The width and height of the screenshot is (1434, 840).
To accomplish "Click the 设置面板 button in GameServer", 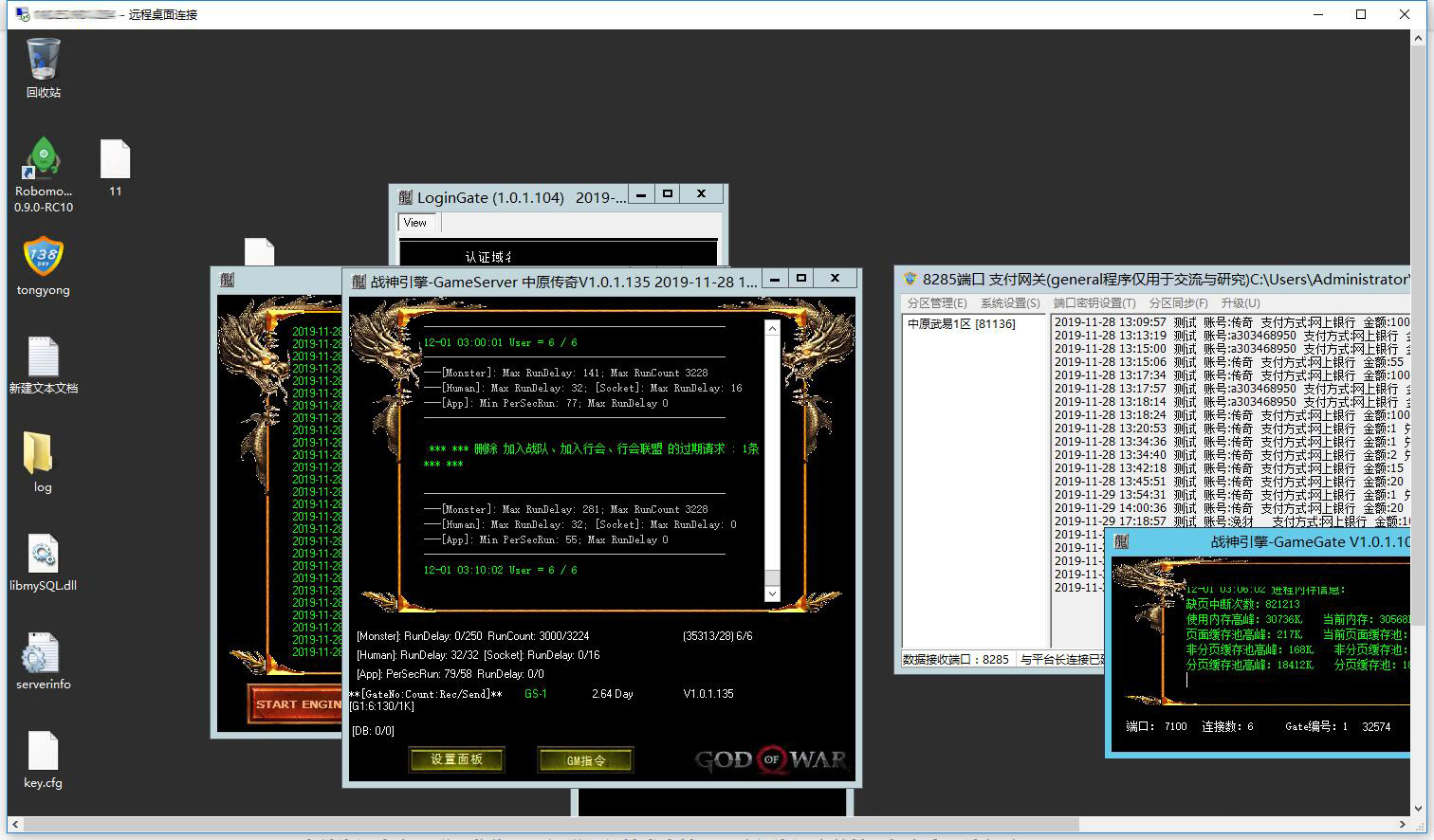I will 456,759.
